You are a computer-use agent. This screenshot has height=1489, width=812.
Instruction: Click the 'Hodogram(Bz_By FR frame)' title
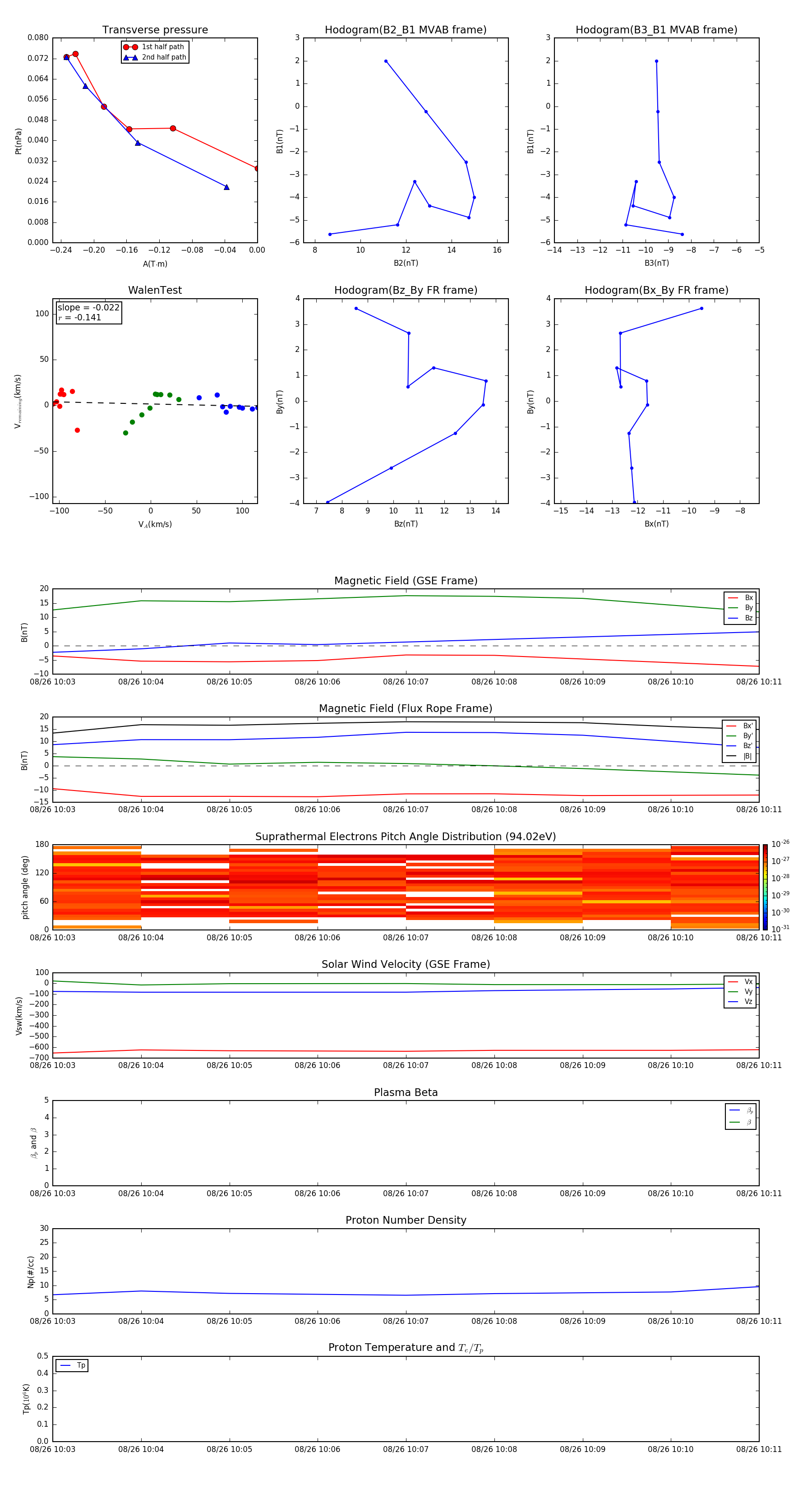tap(406, 290)
